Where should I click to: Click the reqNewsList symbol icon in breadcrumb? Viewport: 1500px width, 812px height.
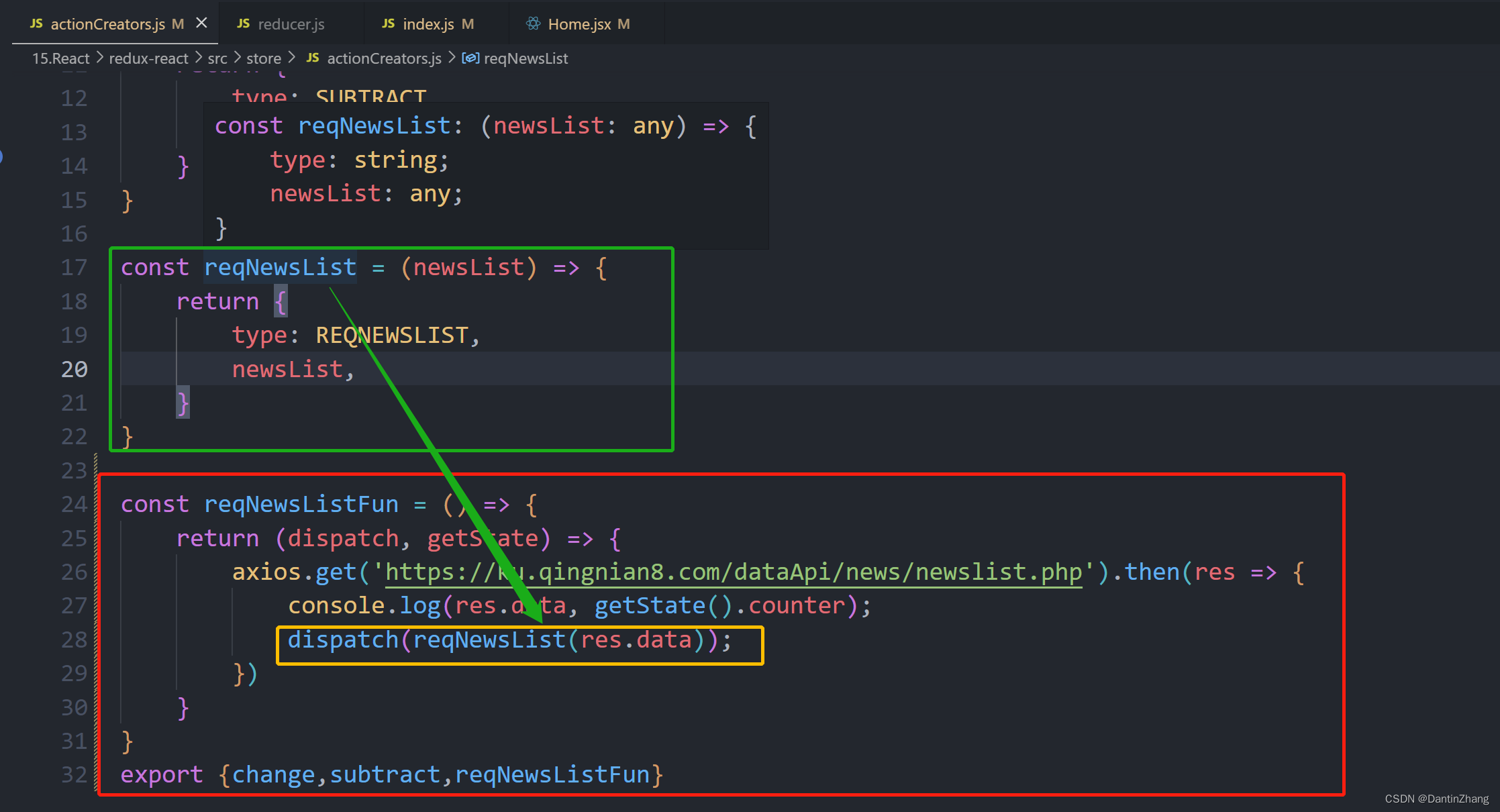pos(470,58)
